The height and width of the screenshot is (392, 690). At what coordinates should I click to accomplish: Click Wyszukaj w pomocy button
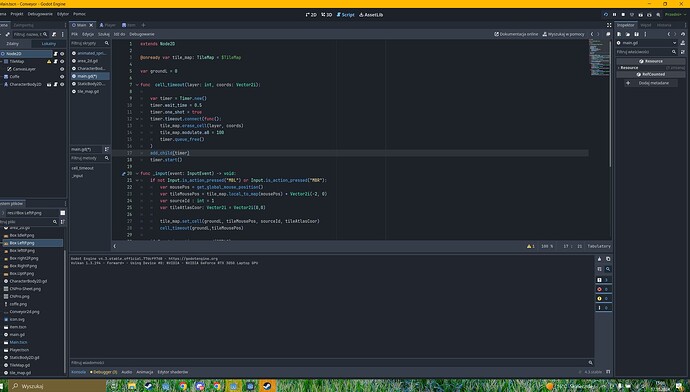[563, 34]
